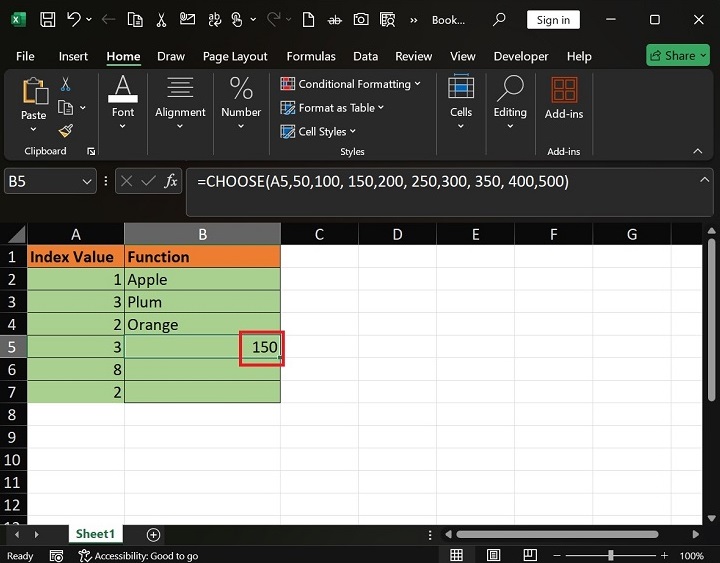Click the Save icon in the title bar
Viewport: 720px width, 563px height.
point(47,19)
